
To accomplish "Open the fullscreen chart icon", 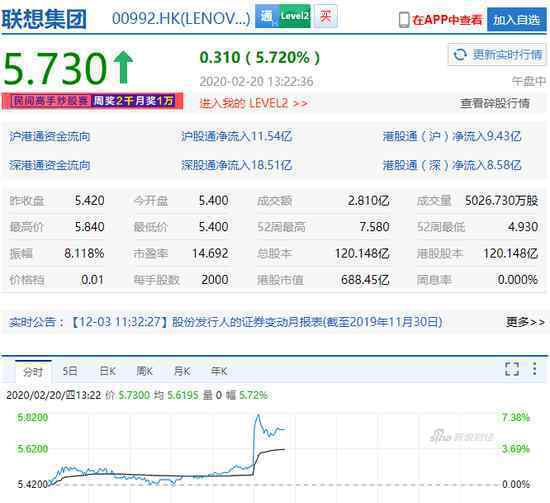I will (512, 369).
